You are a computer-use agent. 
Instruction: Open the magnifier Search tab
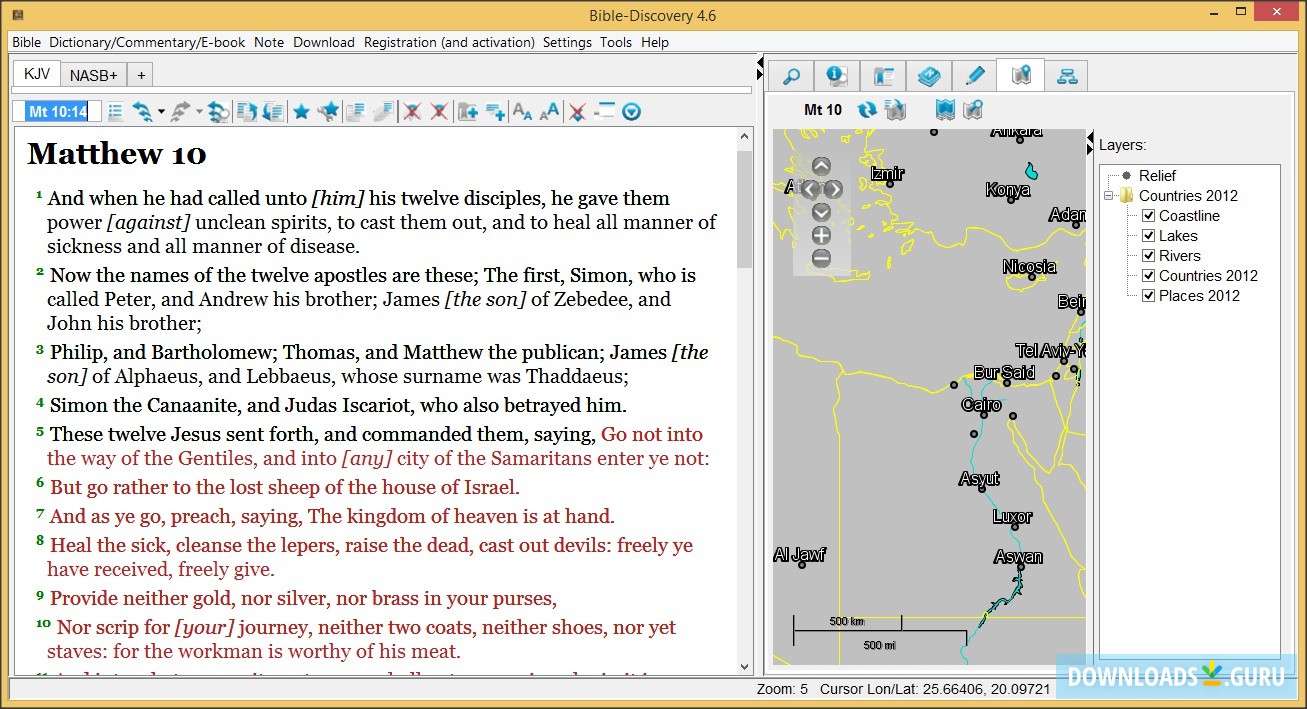(x=791, y=76)
